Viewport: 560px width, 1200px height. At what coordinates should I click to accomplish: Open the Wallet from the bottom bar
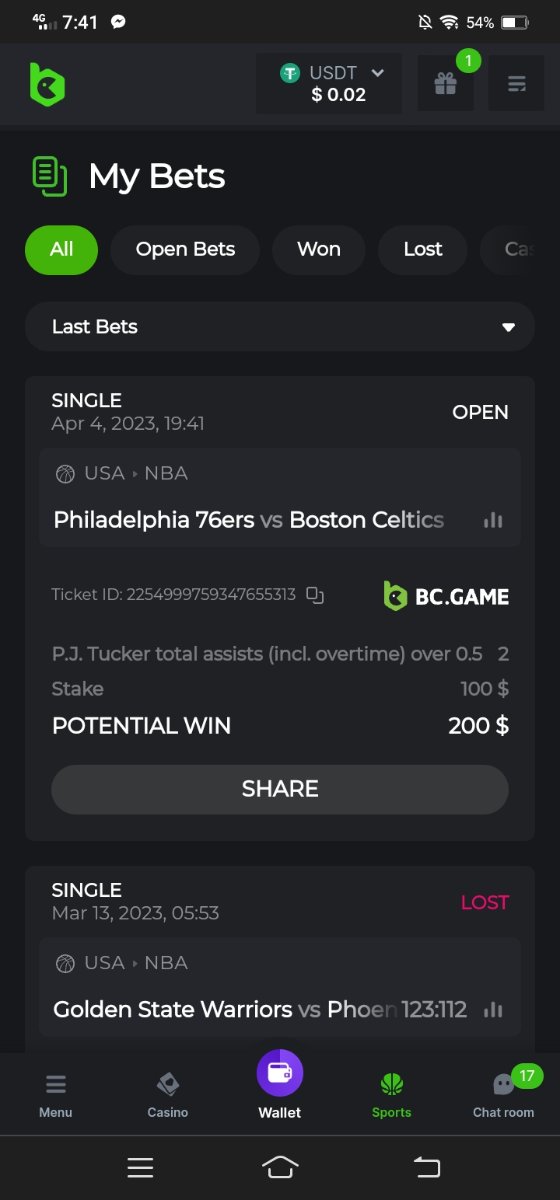coord(280,1085)
